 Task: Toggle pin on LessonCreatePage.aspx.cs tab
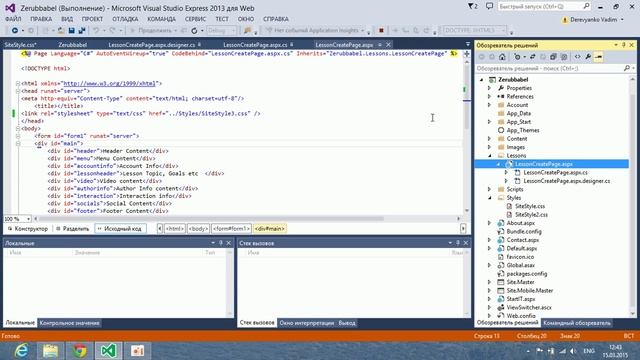tap(291, 44)
